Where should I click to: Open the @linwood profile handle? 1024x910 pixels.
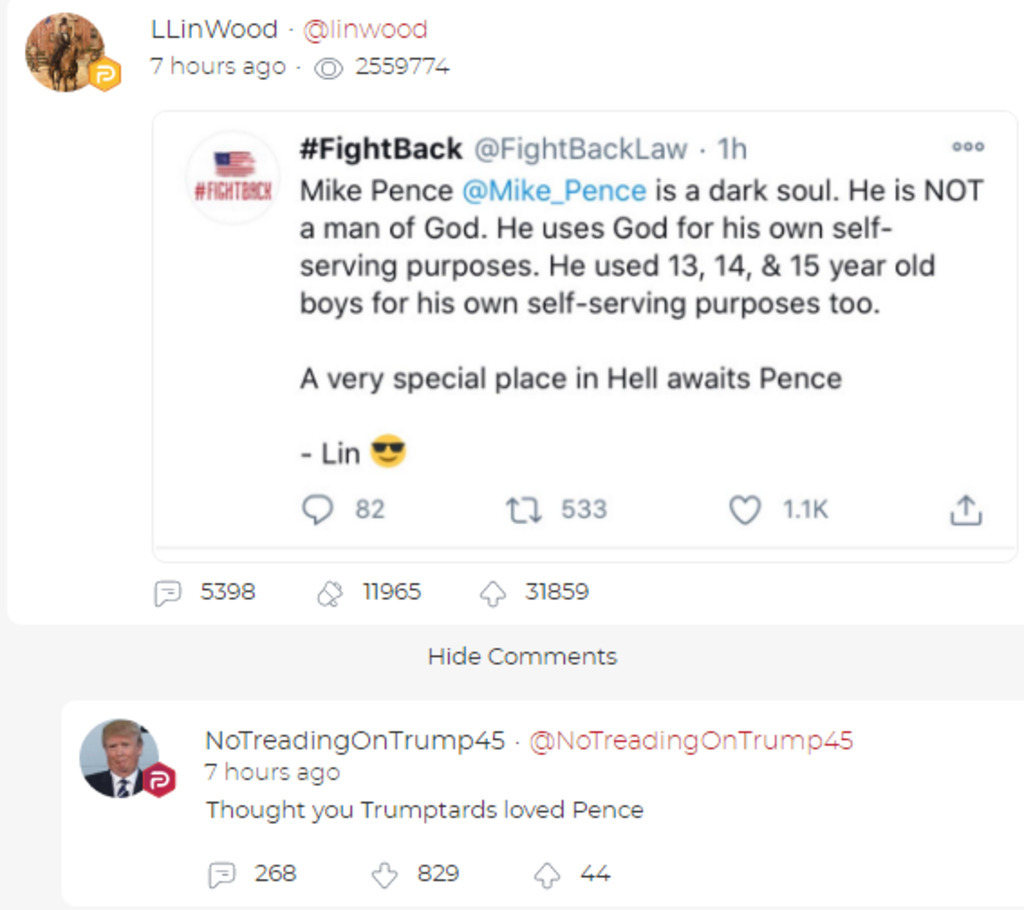365,30
